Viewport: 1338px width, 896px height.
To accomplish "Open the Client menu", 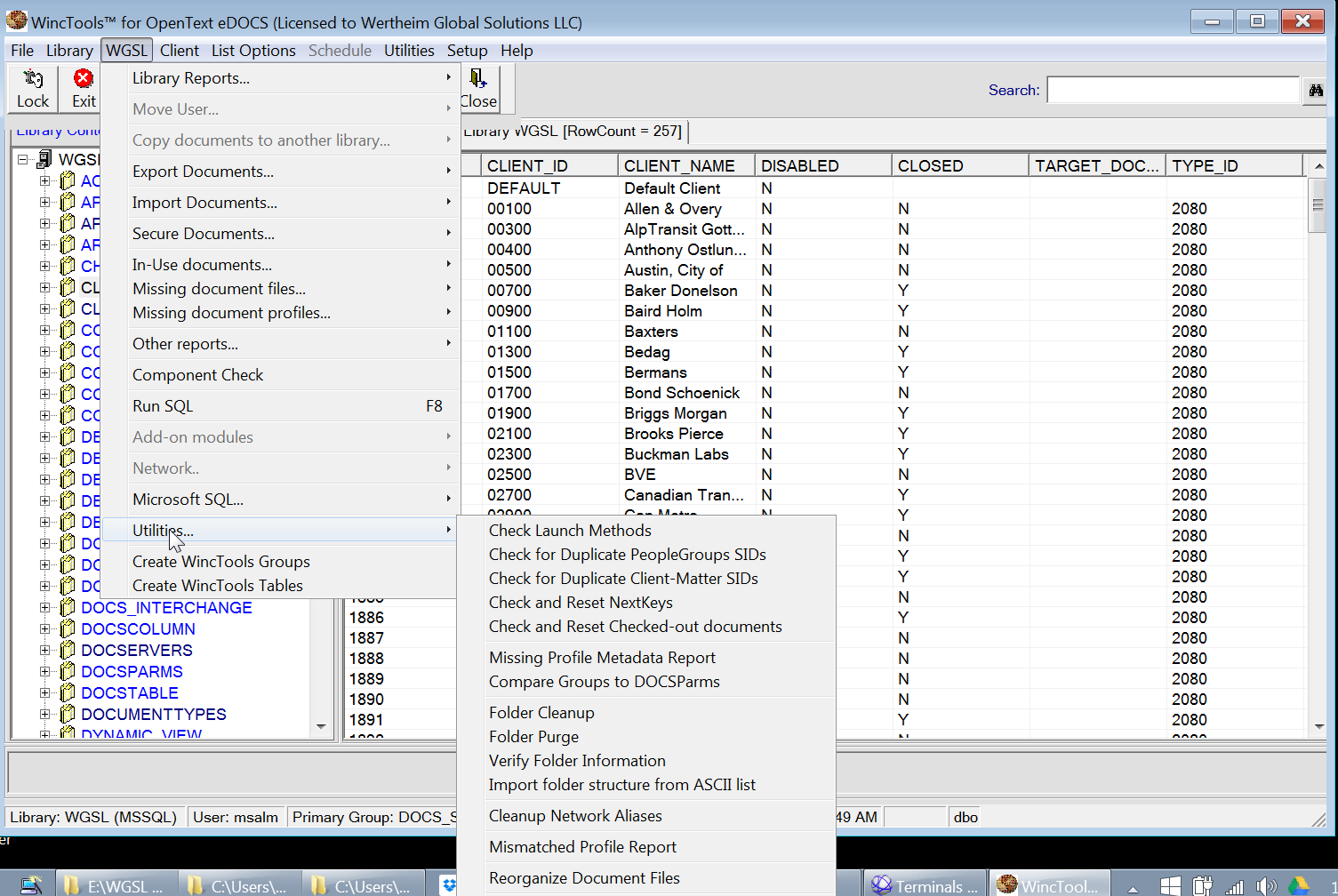I will coord(180,51).
